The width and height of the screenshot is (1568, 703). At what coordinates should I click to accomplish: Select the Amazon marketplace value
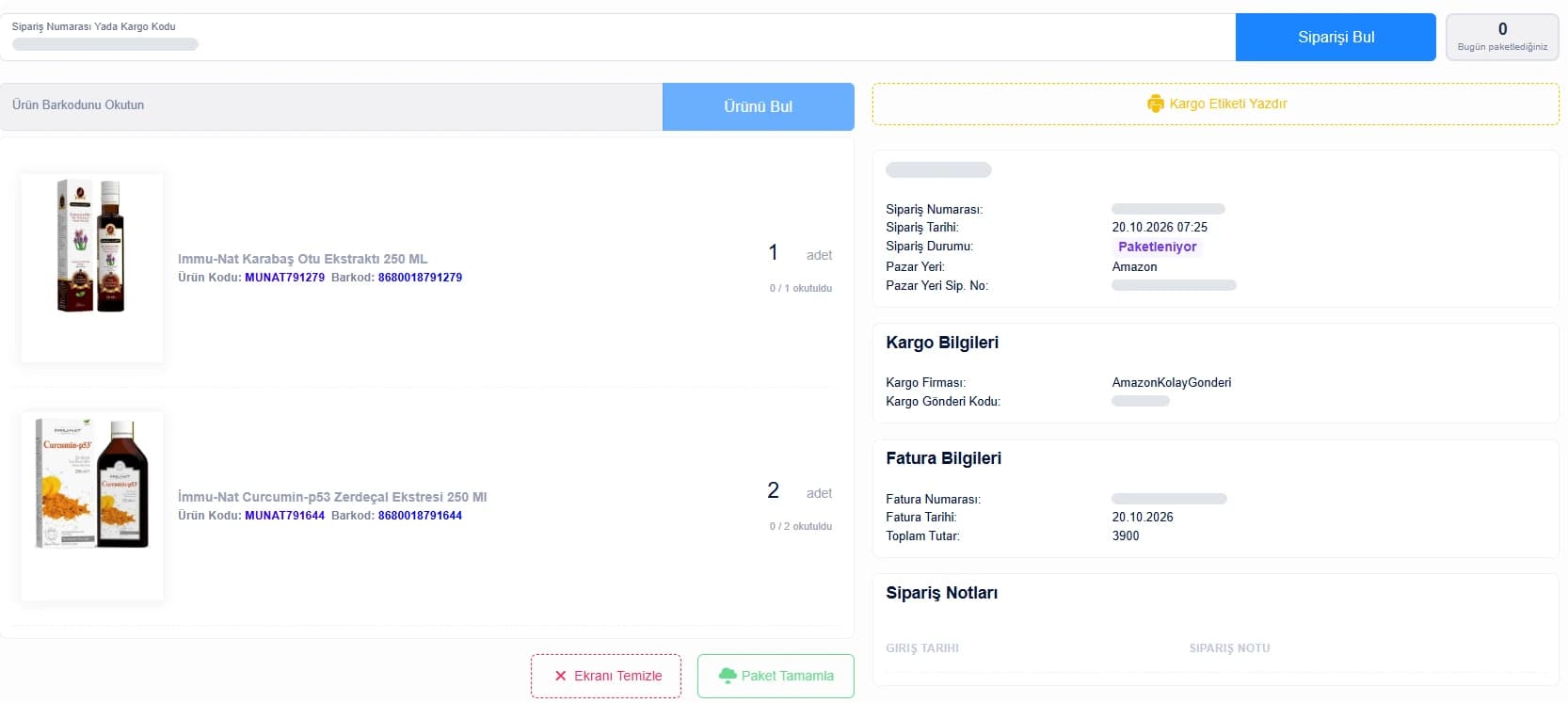coord(1135,267)
